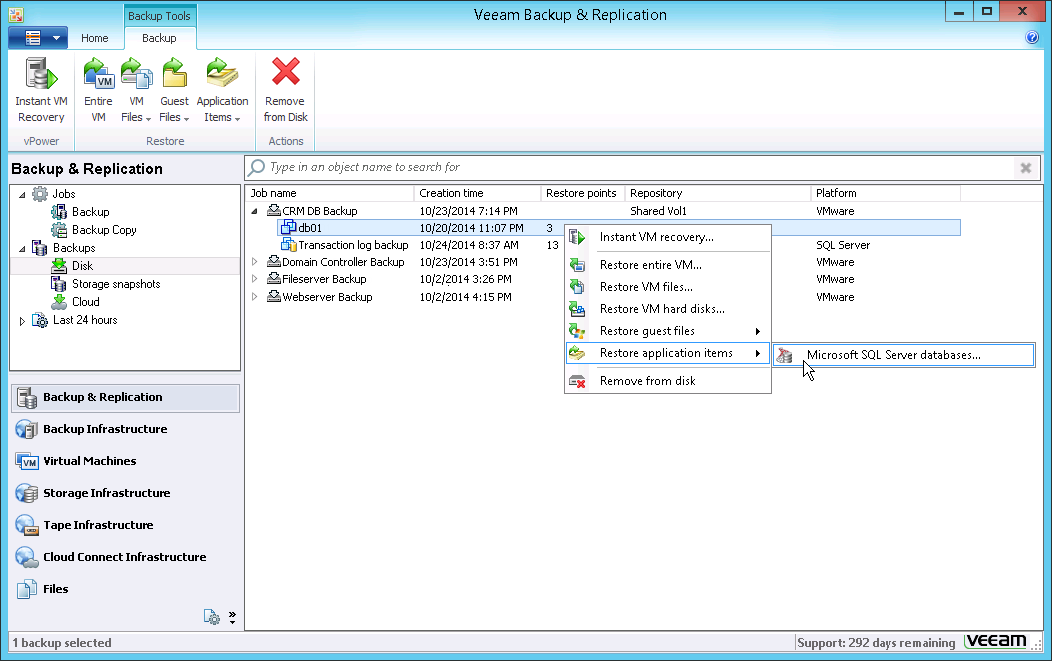Click the Disk backups icon
Screen dimensions: 1052x661
59,266
